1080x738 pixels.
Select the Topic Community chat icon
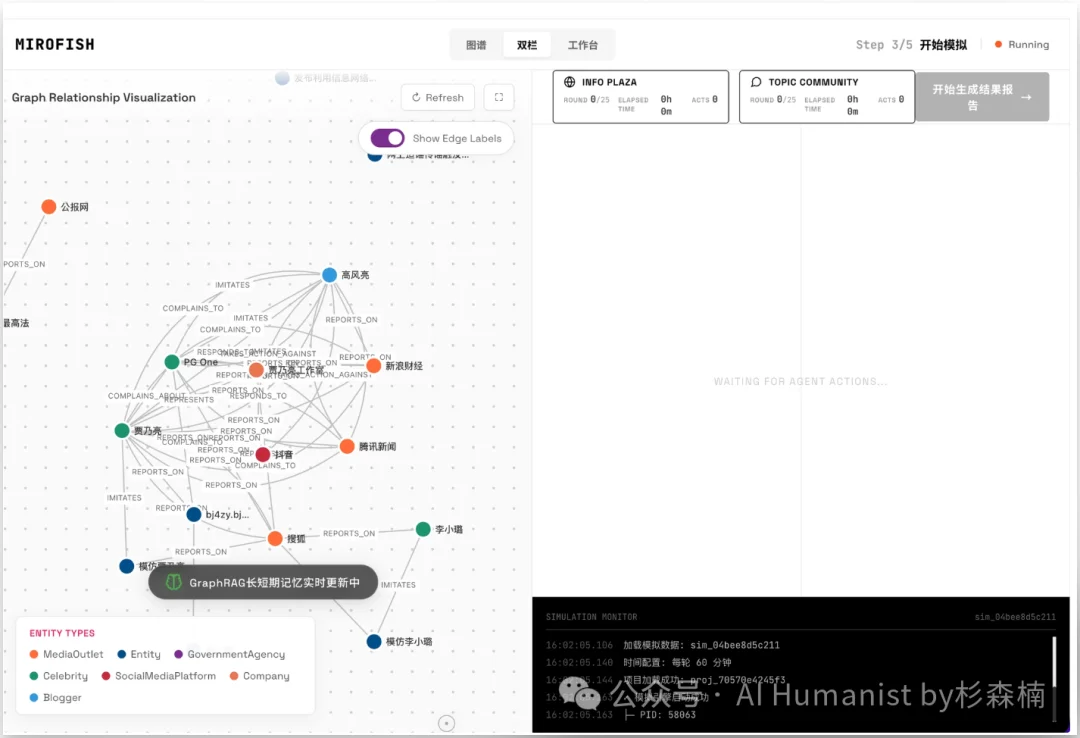756,82
